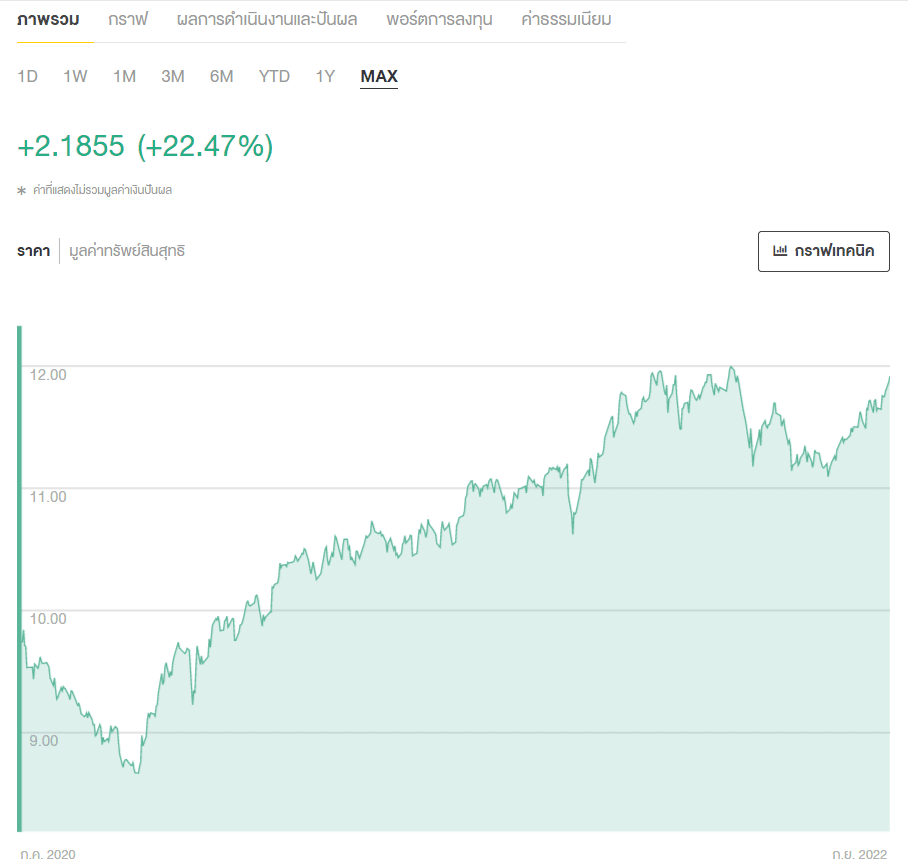Toggle chart to ราคา view
This screenshot has width=908, height=865.
(x=33, y=251)
